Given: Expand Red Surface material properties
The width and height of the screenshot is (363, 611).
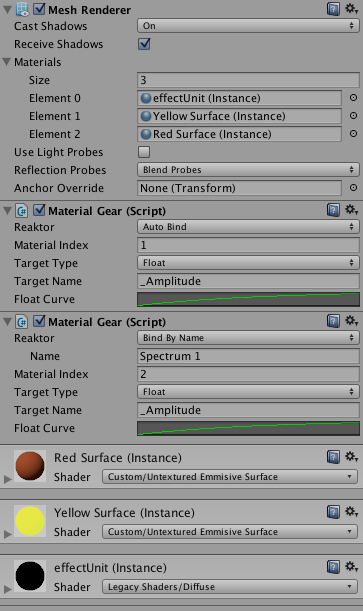Looking at the screenshot, I should (7, 479).
